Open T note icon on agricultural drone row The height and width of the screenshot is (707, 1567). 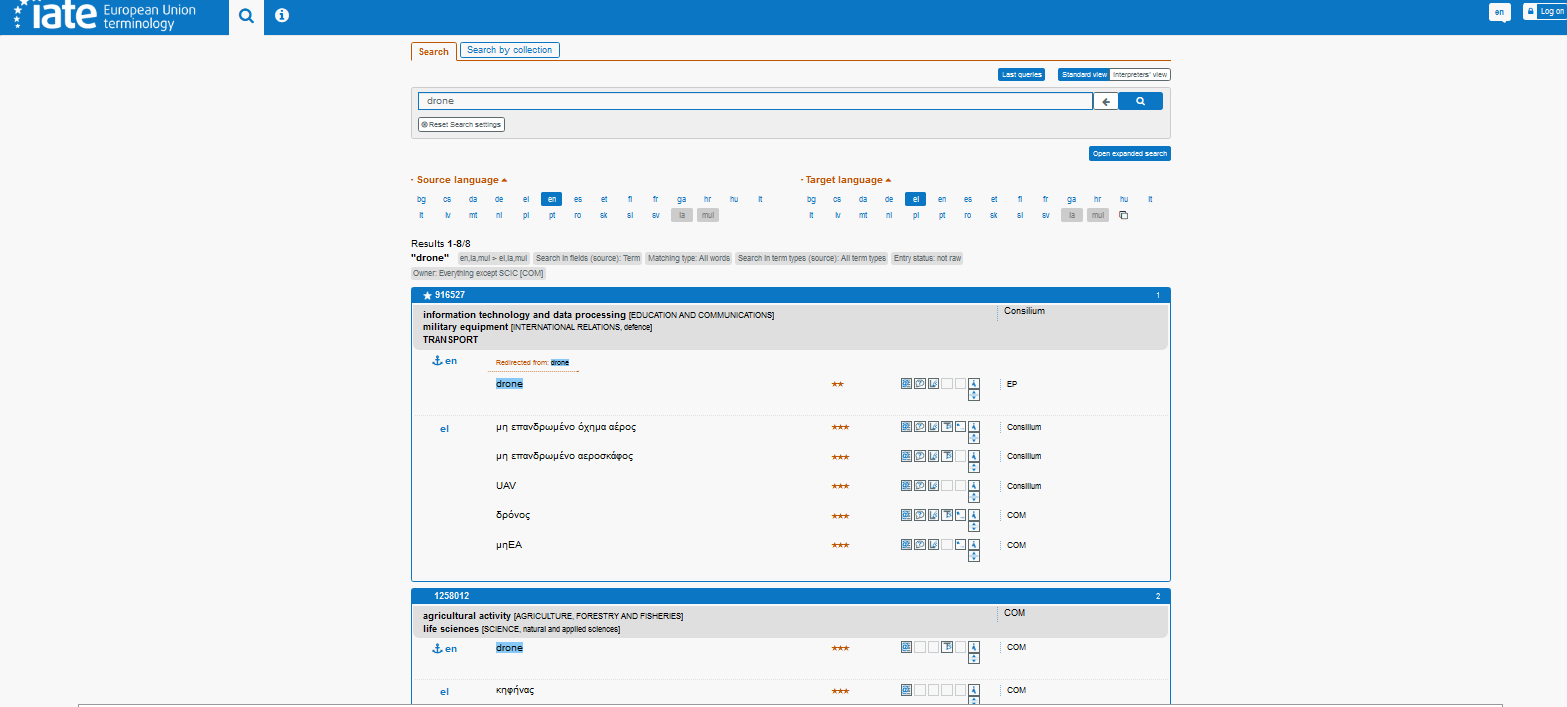947,647
